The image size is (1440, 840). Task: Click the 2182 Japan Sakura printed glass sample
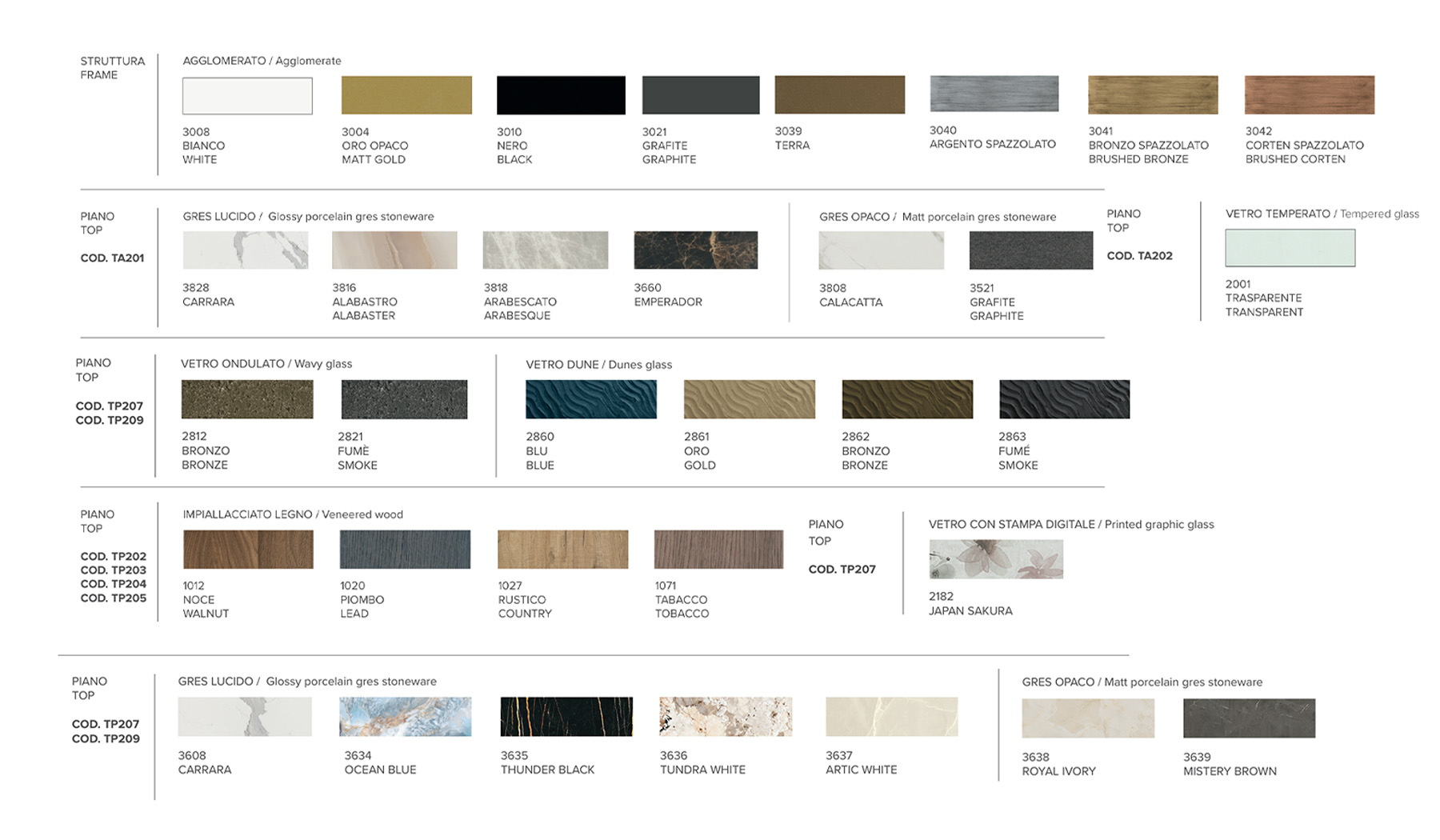click(x=995, y=559)
